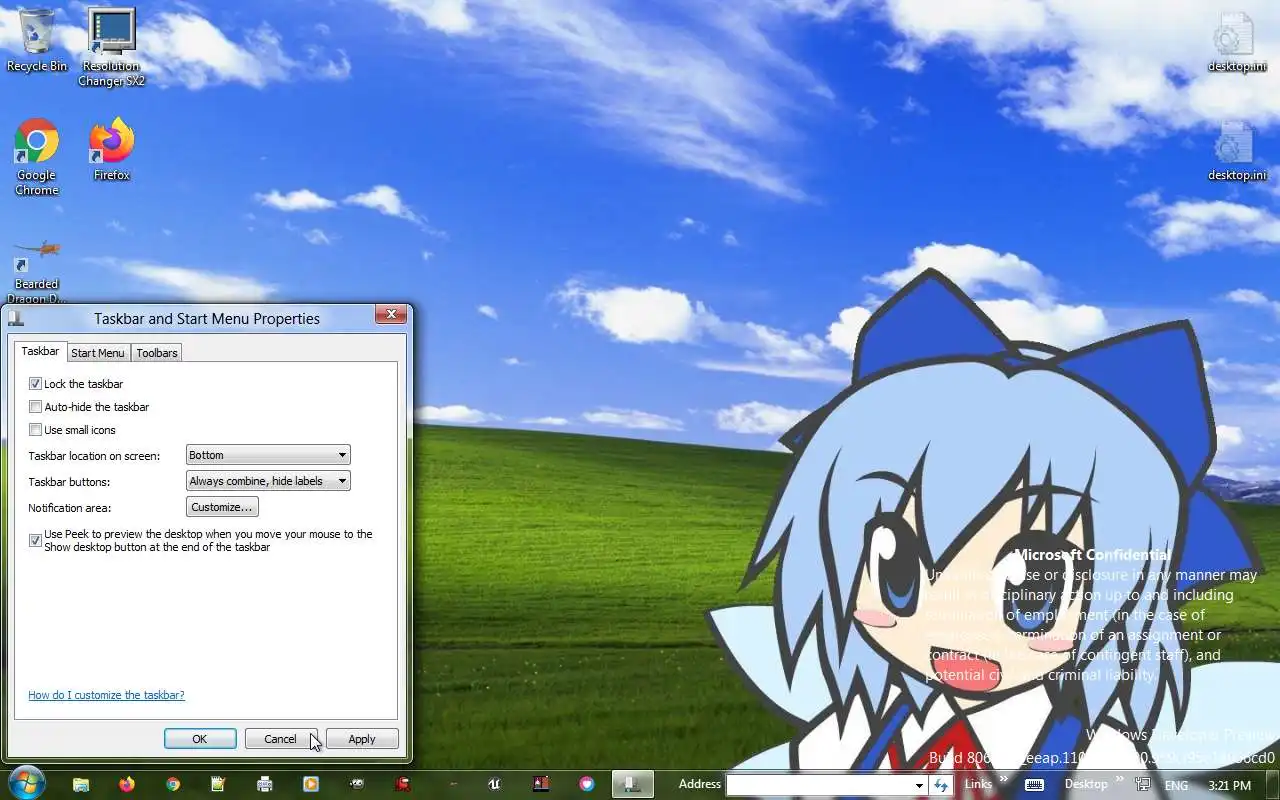Open the GIMP taskbar icon

pos(357,784)
